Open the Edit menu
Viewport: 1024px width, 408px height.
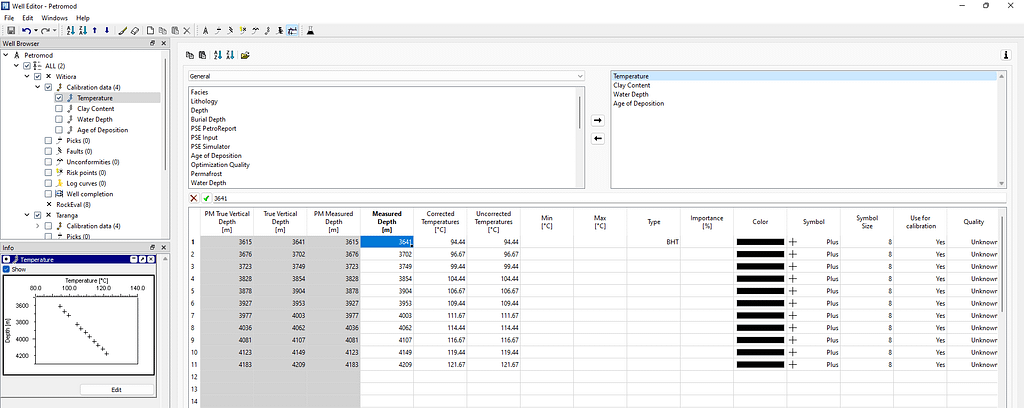point(27,18)
